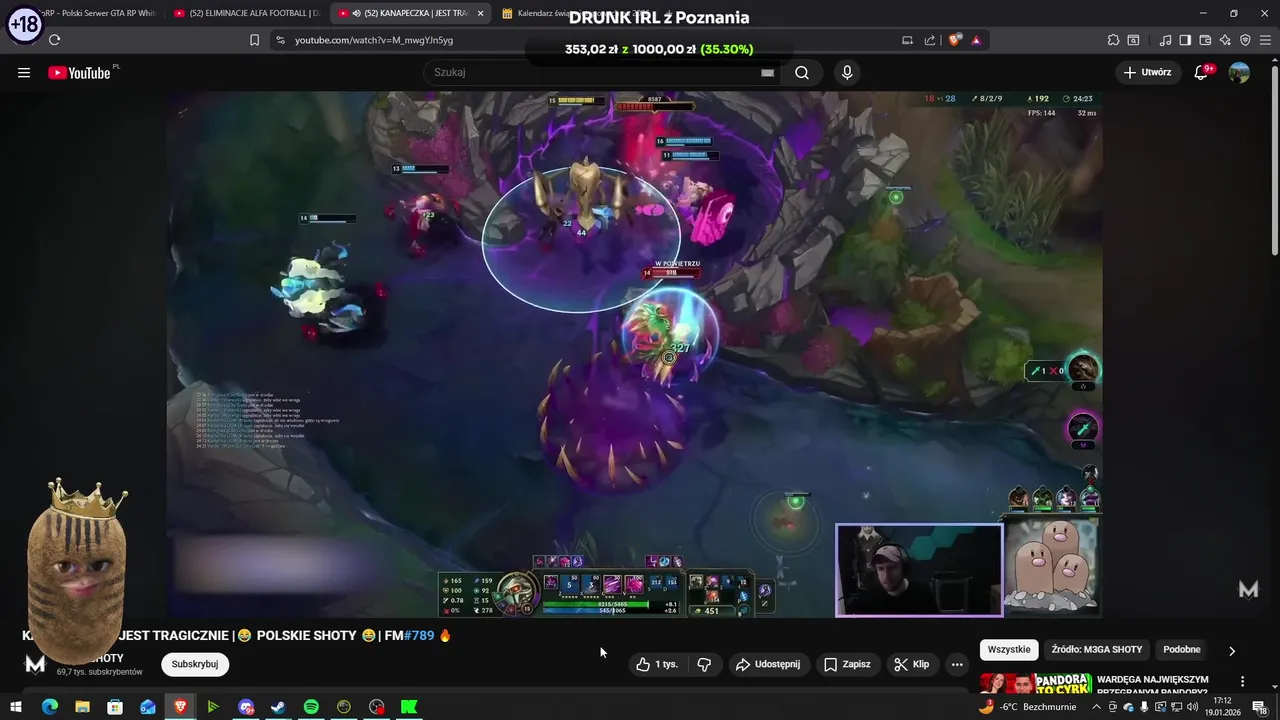Open WARDĘGA recommended video thumbnail
This screenshot has width=1280, height=720.
coord(1034,682)
